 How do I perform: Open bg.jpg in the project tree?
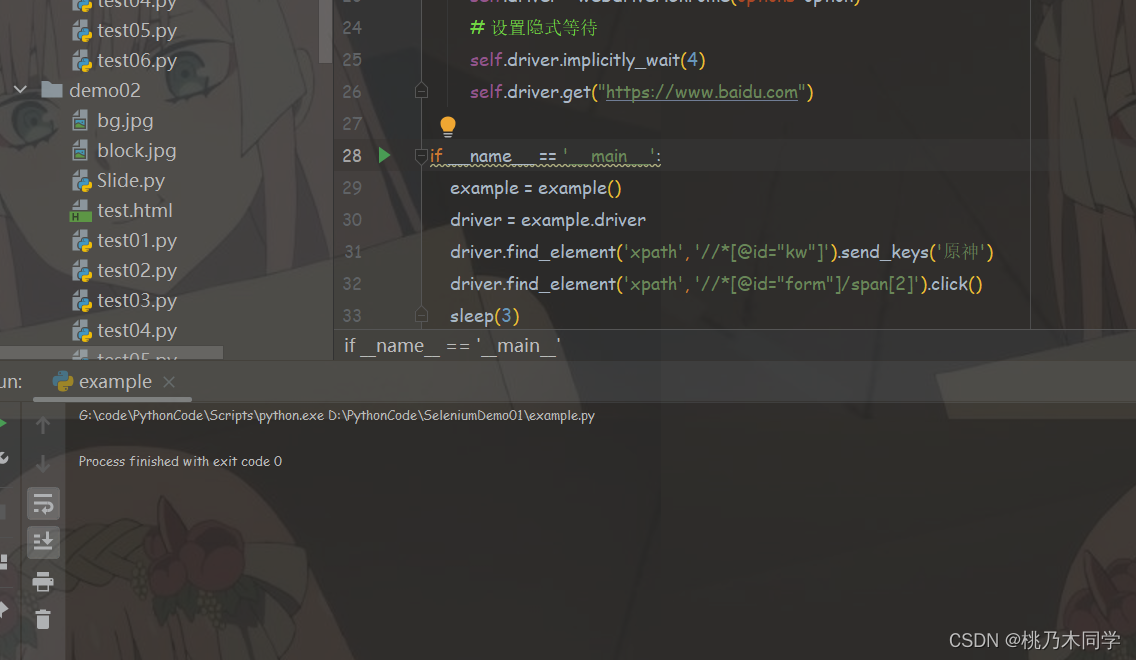pyautogui.click(x=125, y=120)
